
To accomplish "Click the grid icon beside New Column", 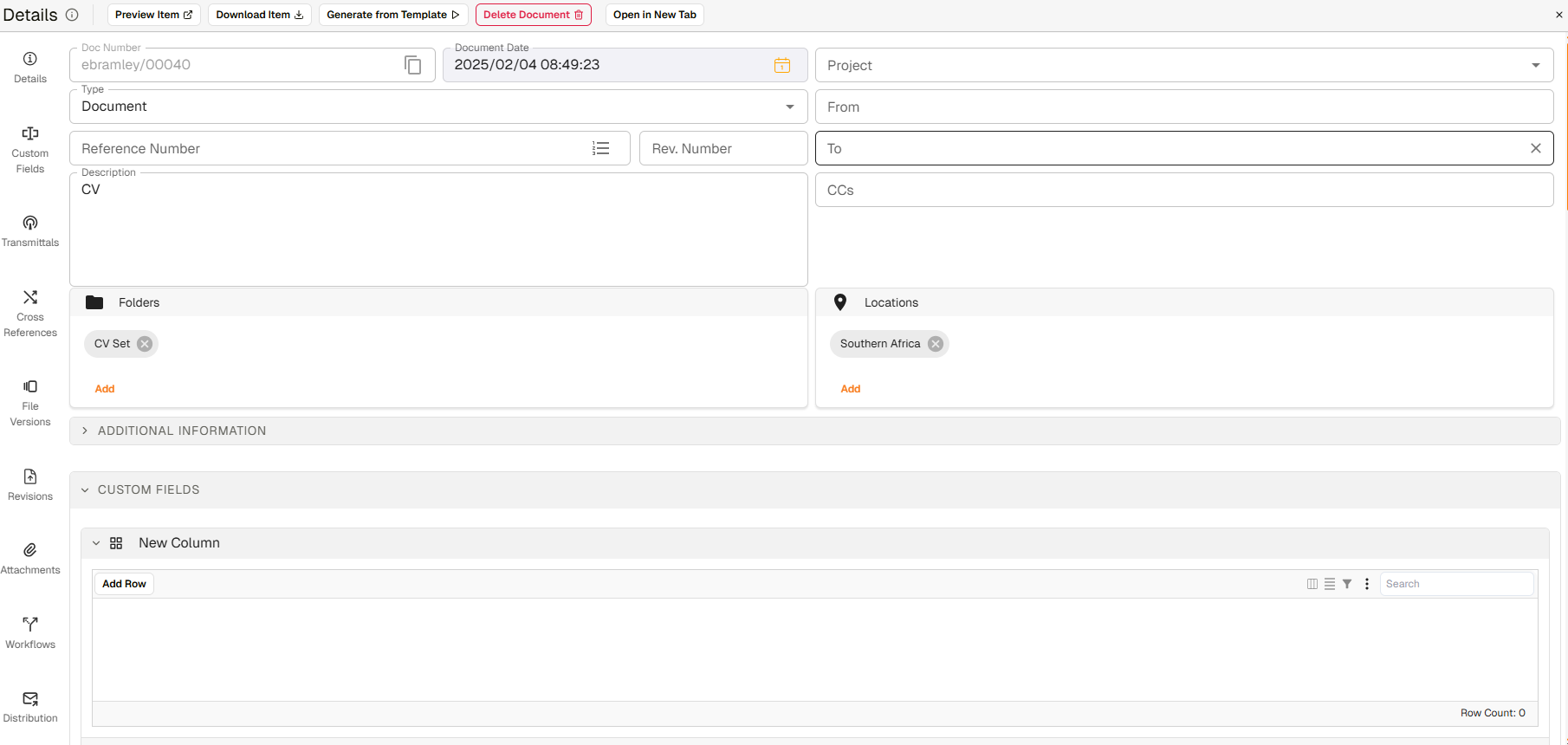I will click(x=116, y=543).
